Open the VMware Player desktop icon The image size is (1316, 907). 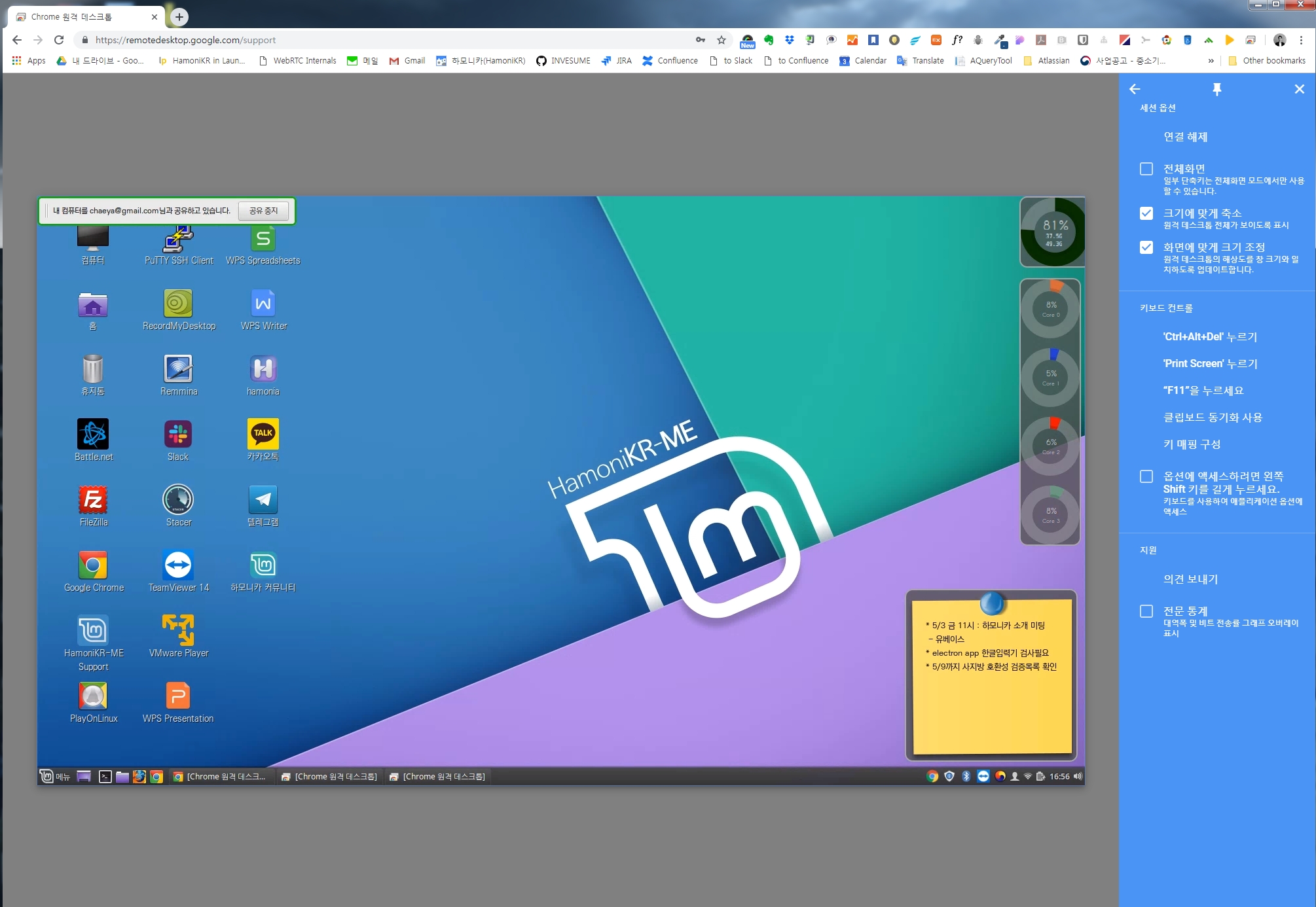(x=177, y=630)
